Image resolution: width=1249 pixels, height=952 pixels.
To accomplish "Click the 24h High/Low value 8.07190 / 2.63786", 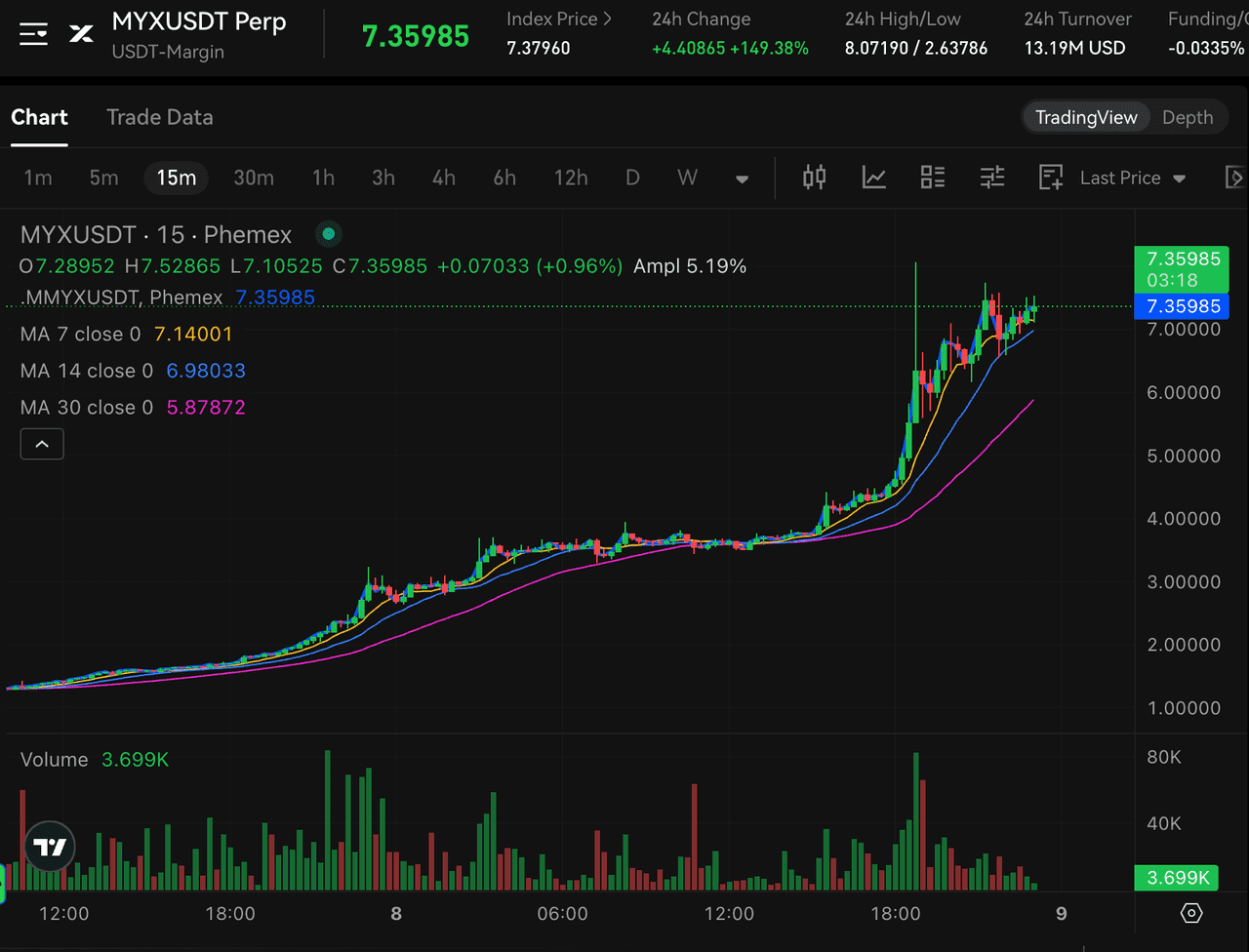I will tap(916, 48).
